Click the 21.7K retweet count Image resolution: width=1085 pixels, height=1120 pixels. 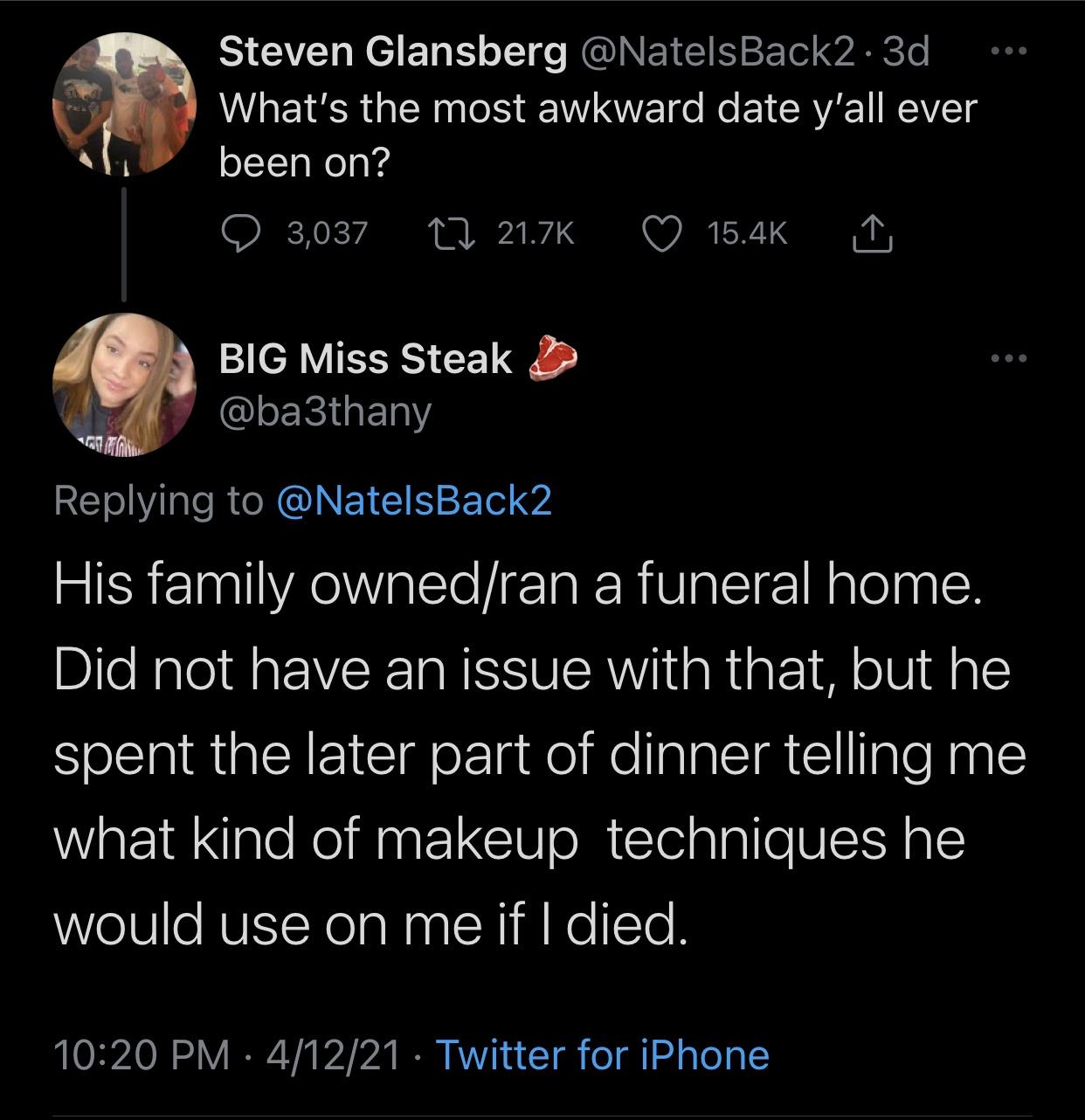(x=536, y=232)
